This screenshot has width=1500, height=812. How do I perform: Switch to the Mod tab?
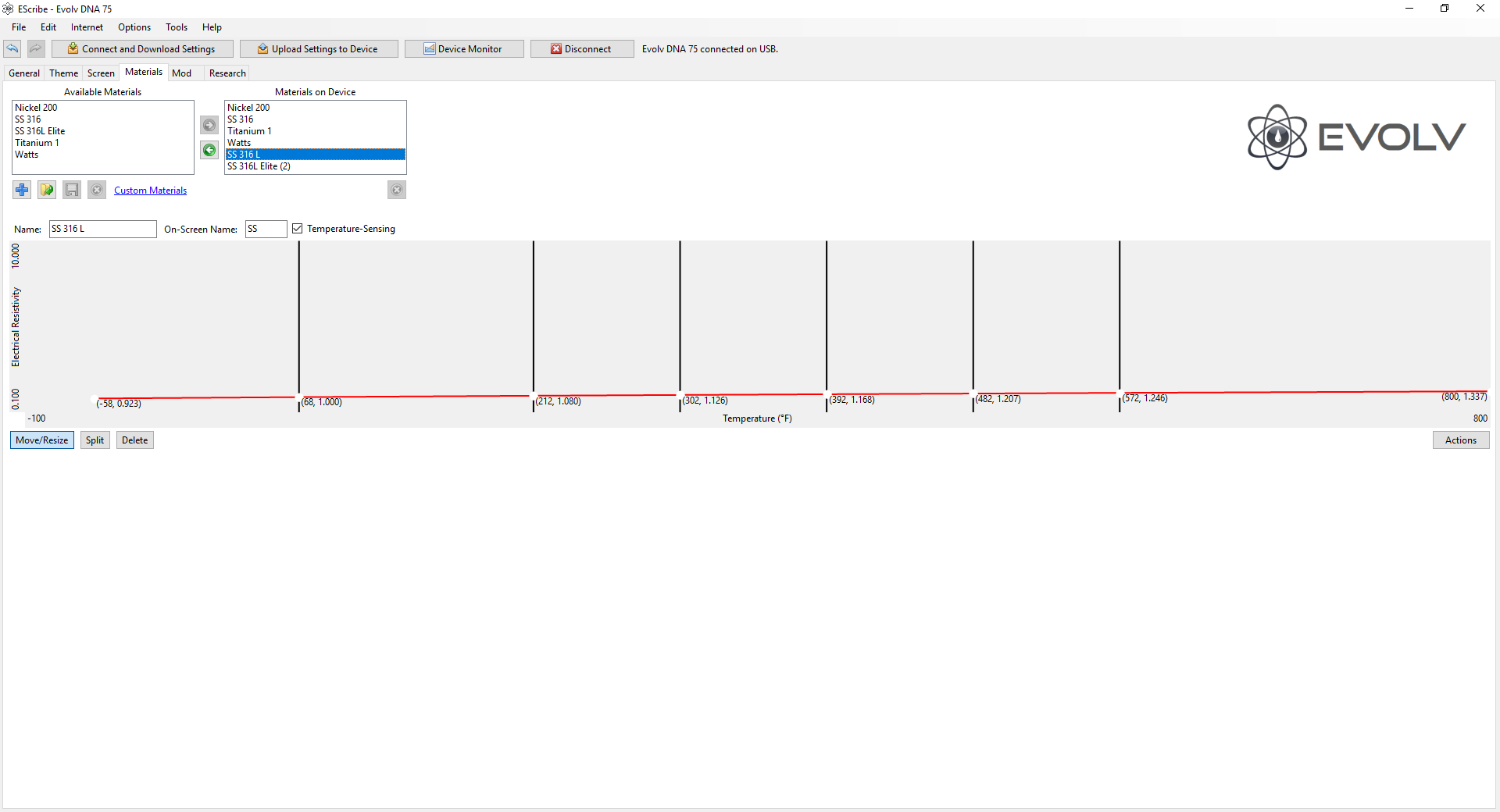[x=181, y=73]
